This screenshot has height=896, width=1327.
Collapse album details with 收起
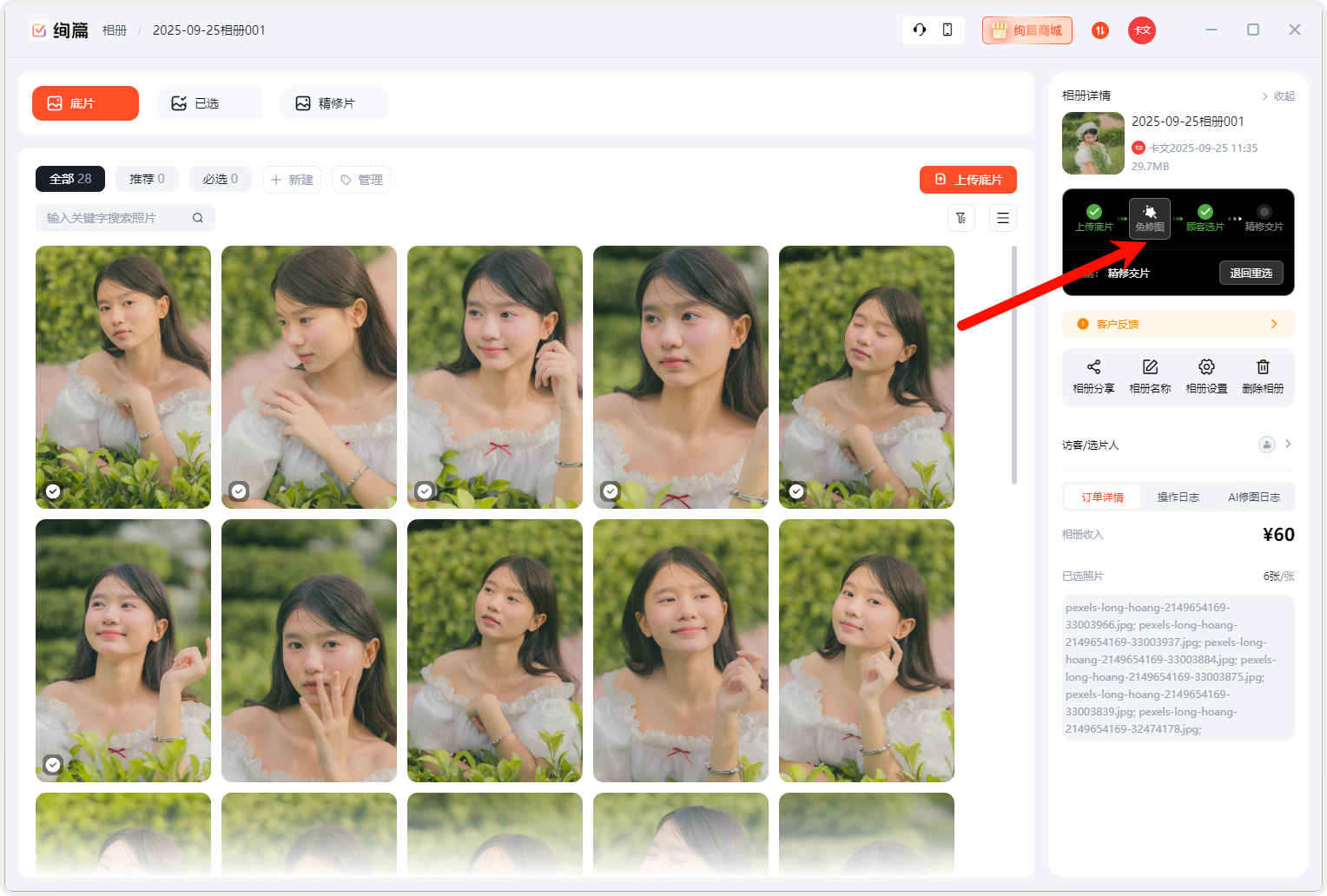click(1278, 96)
